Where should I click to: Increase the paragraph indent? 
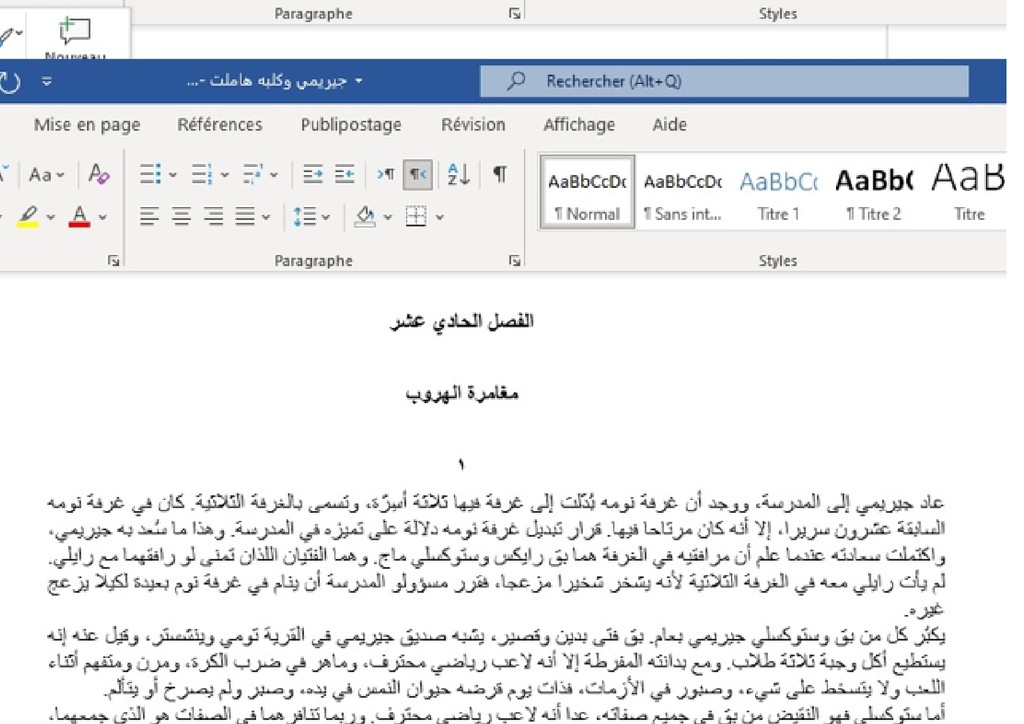click(345, 175)
